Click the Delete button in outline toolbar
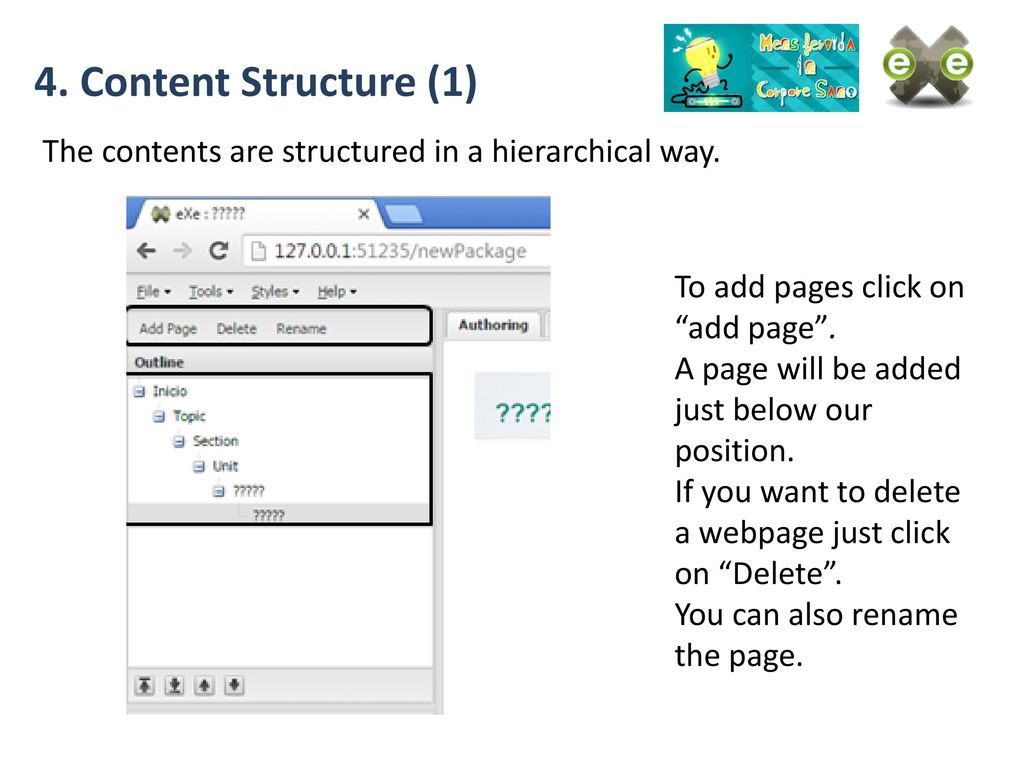1024x768 pixels. pyautogui.click(x=236, y=328)
